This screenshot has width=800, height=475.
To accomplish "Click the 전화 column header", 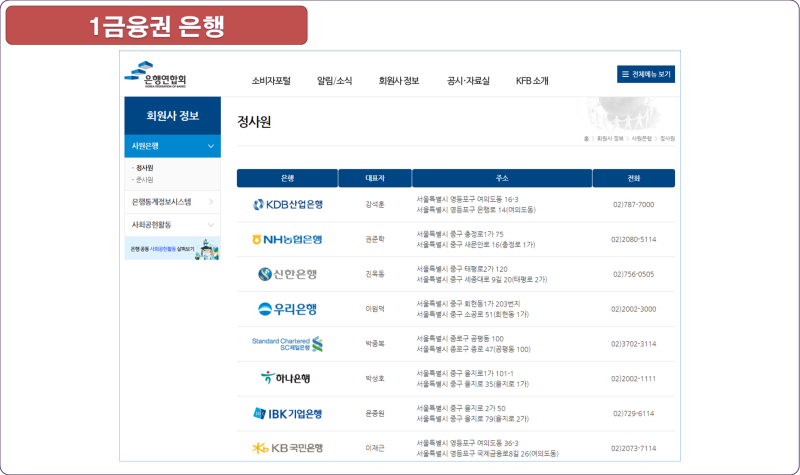I will tap(634, 178).
